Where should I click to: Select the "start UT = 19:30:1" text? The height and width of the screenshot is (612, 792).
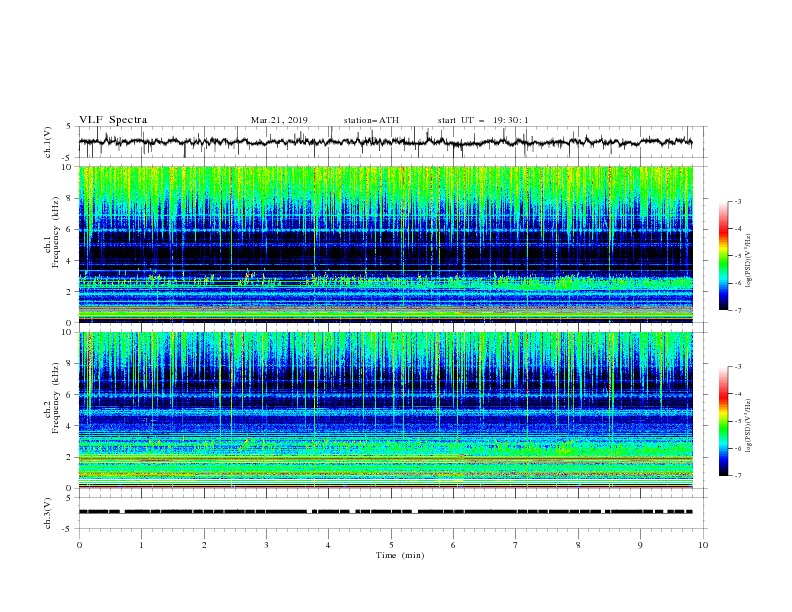point(483,120)
